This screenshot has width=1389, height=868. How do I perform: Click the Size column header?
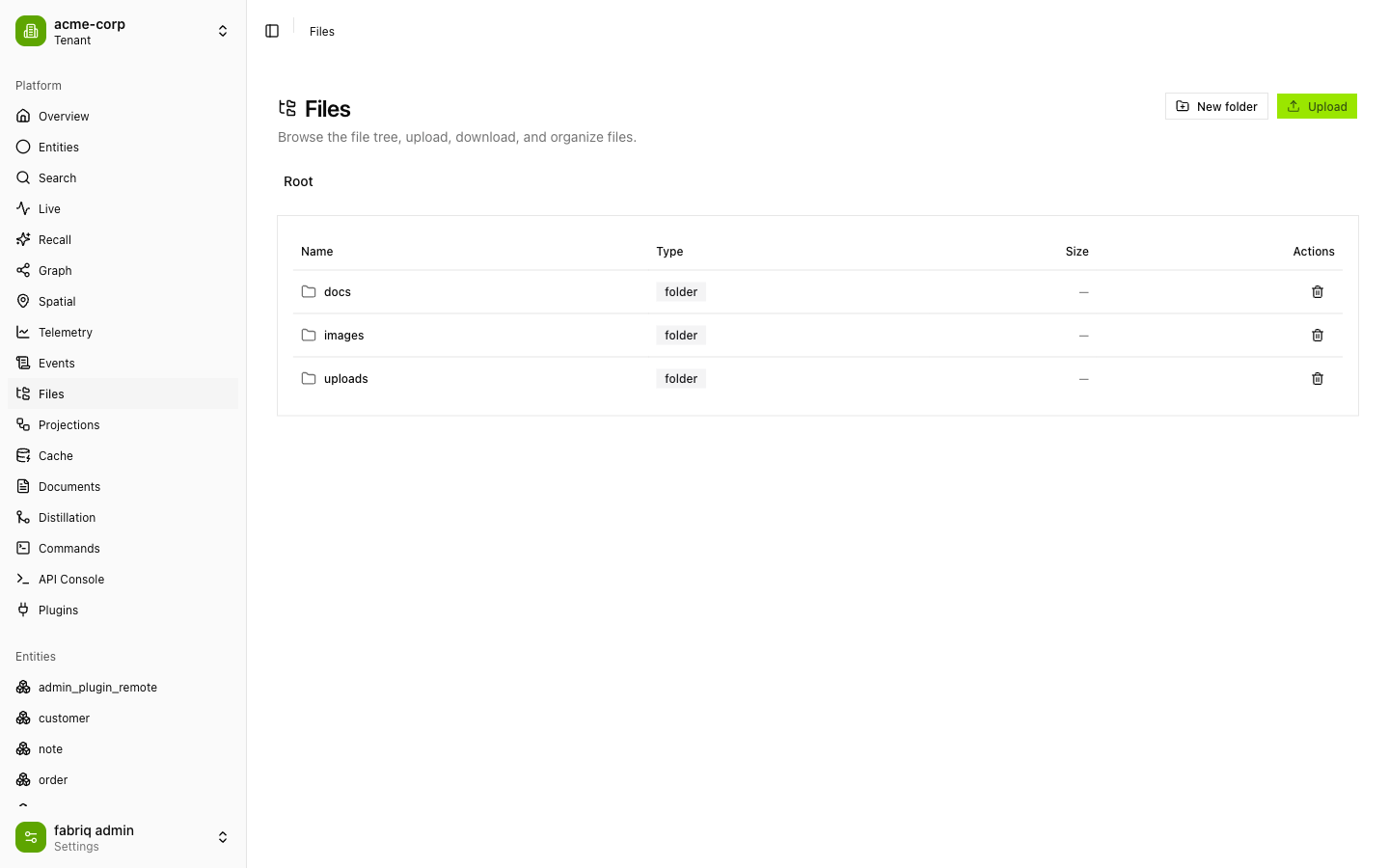click(x=1076, y=251)
